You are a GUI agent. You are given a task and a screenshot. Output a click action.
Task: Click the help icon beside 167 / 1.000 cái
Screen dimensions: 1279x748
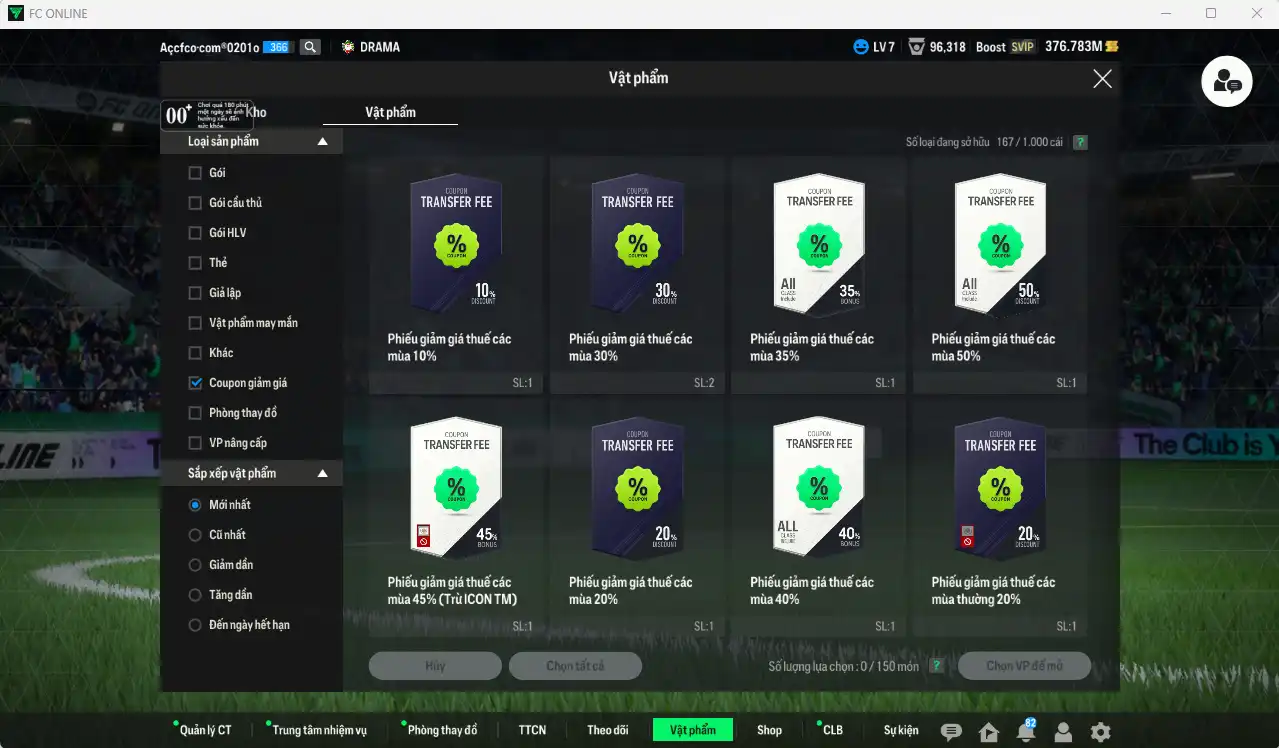1080,143
